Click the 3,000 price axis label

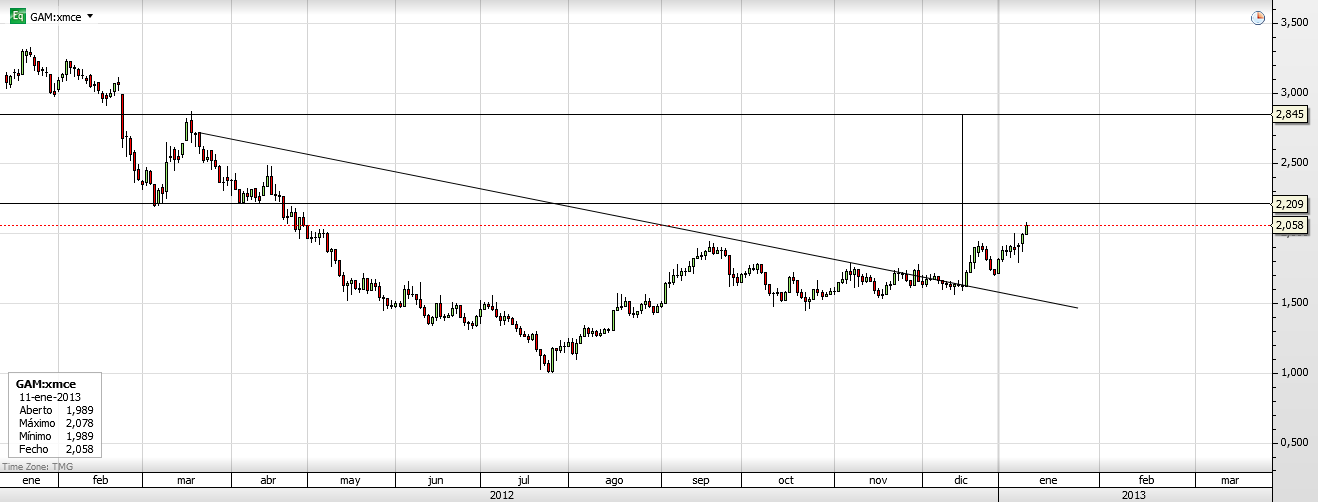coord(1293,92)
